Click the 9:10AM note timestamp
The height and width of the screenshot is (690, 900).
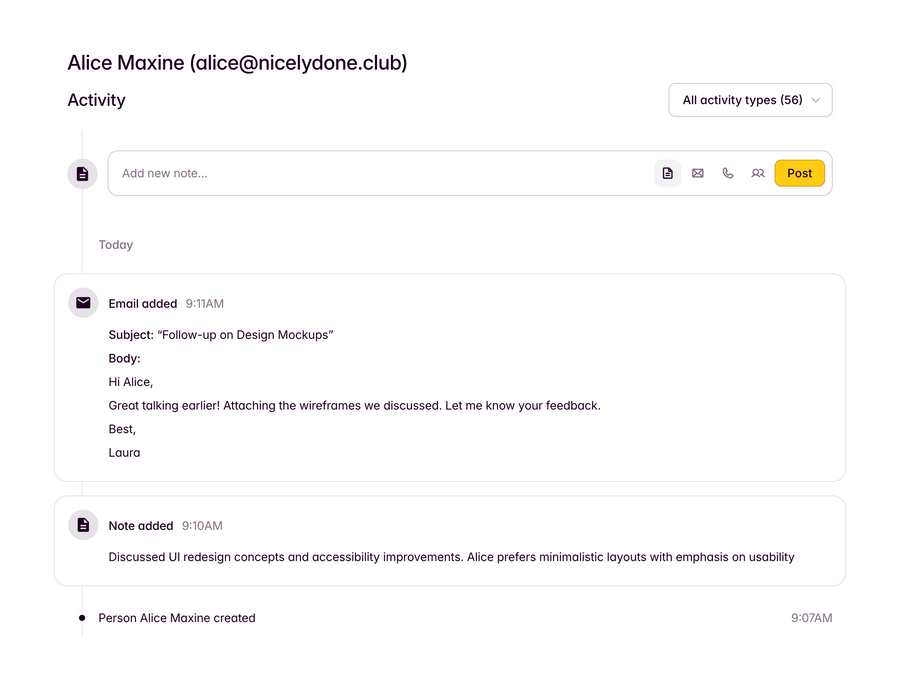pos(202,525)
